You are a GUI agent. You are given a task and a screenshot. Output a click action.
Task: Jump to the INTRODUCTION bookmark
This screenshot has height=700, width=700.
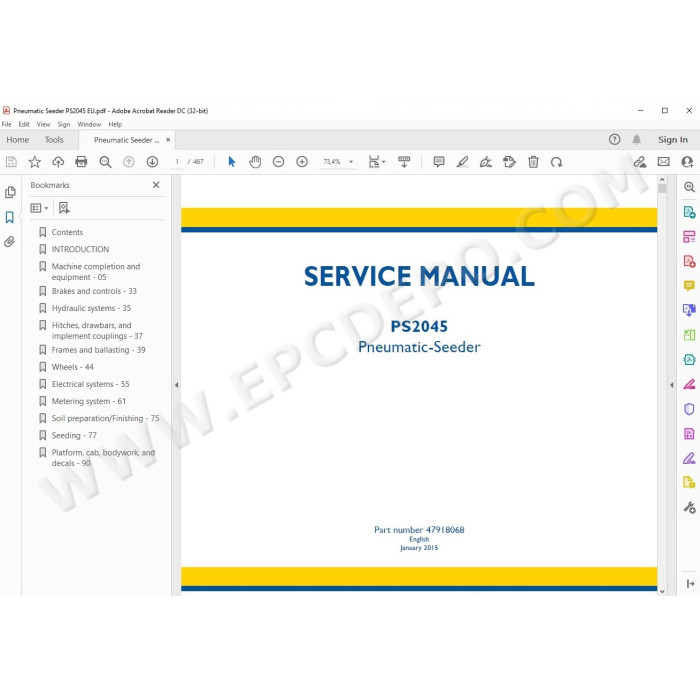point(80,249)
